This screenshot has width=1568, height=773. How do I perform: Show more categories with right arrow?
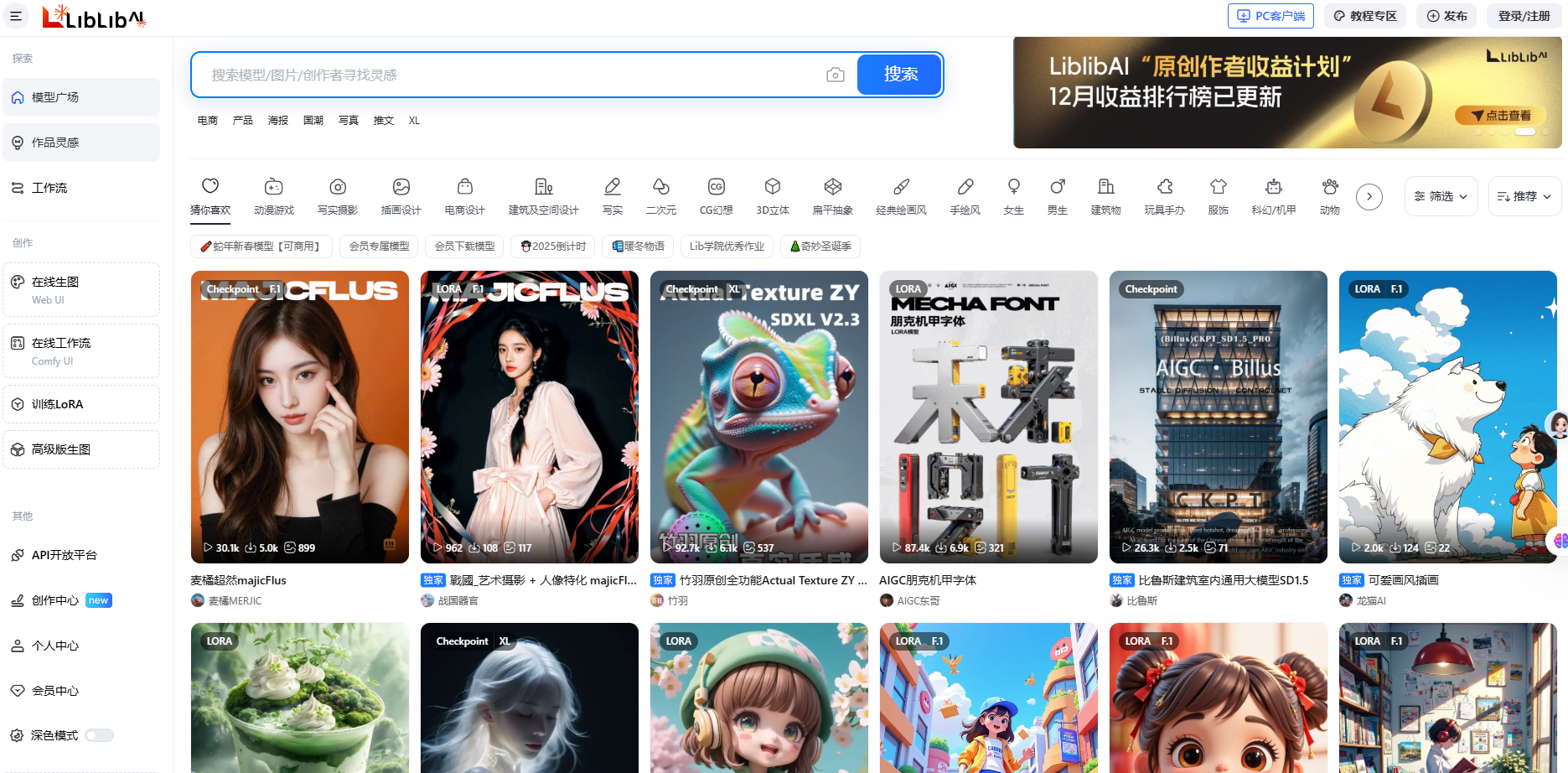point(1369,197)
